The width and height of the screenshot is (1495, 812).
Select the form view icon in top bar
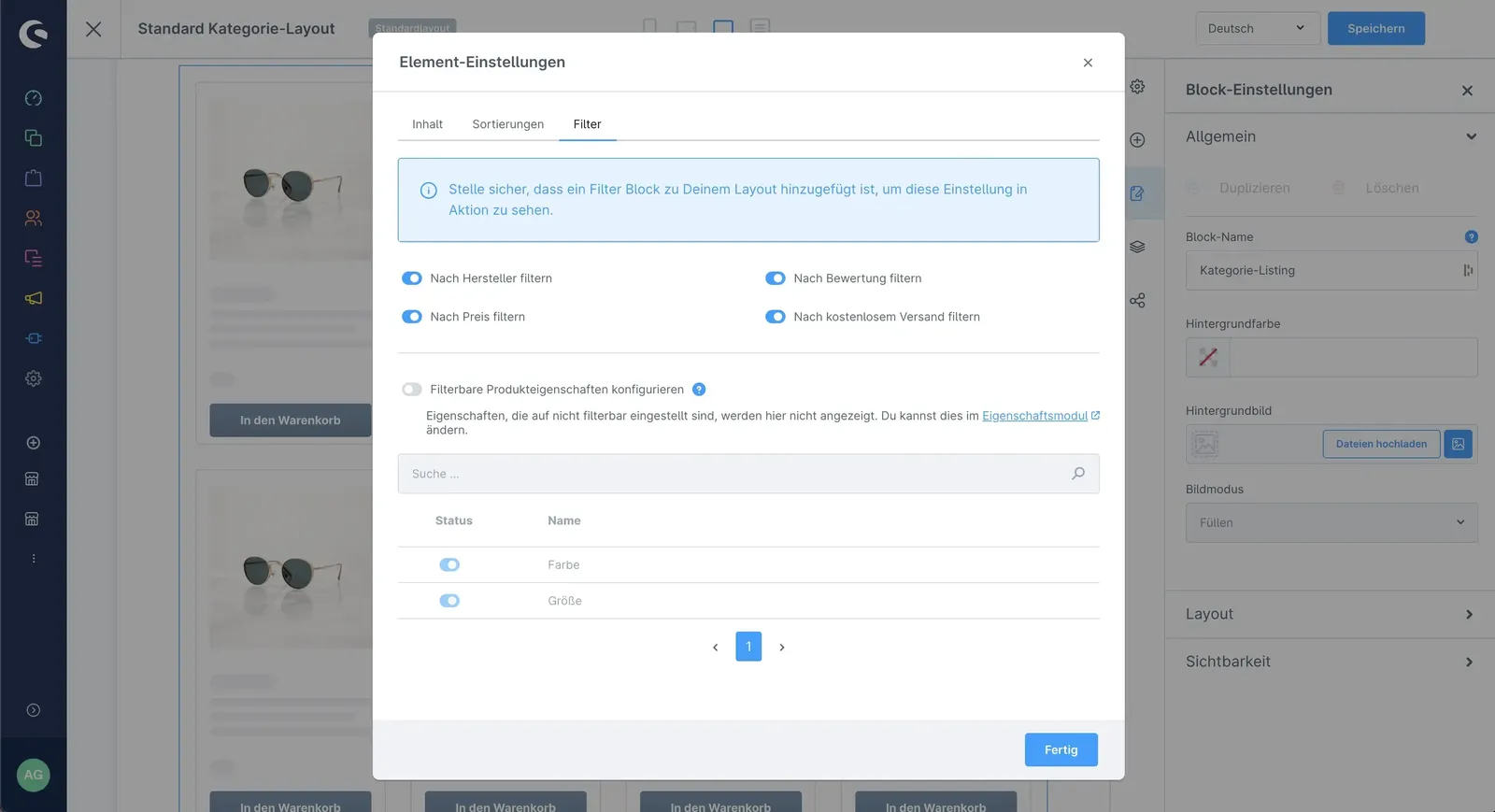tap(761, 27)
